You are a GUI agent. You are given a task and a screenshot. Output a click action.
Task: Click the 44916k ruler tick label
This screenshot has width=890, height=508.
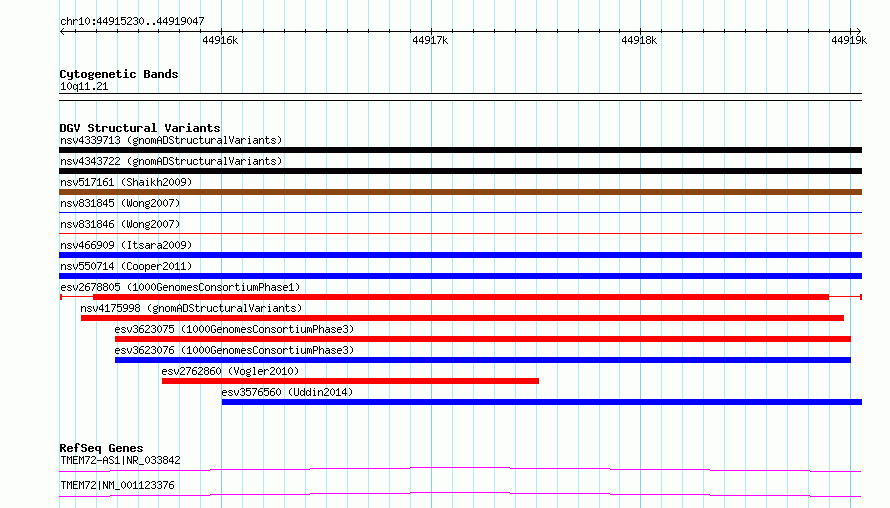[220, 40]
